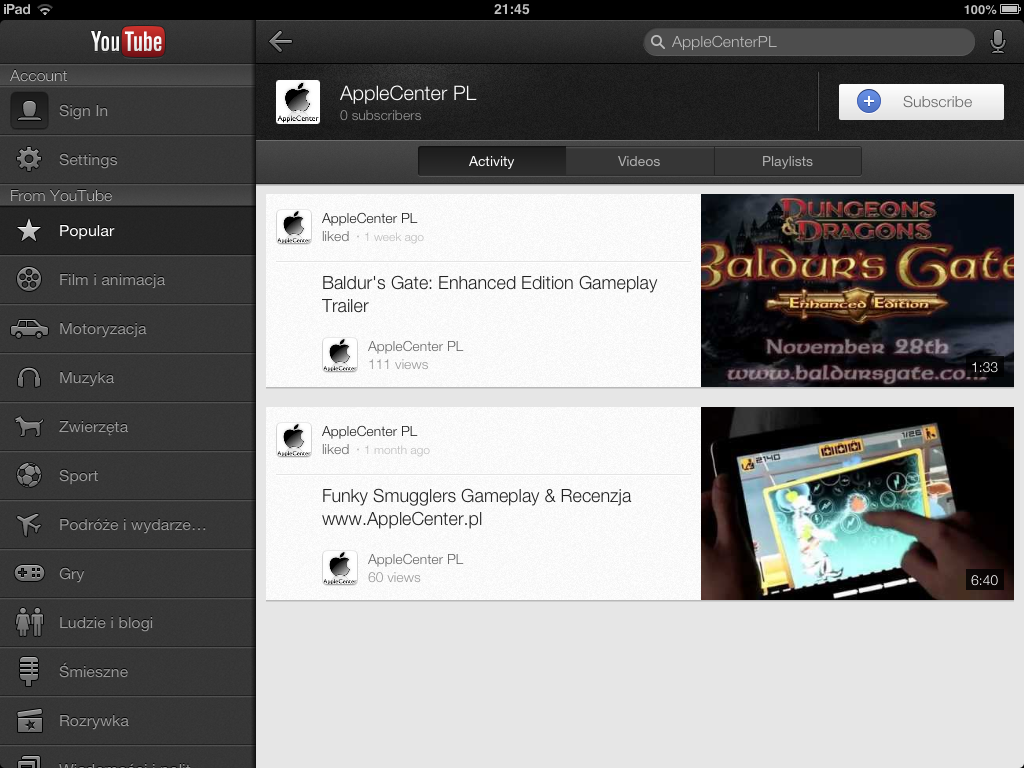
Task: Switch to the Videos tab
Action: 639,161
